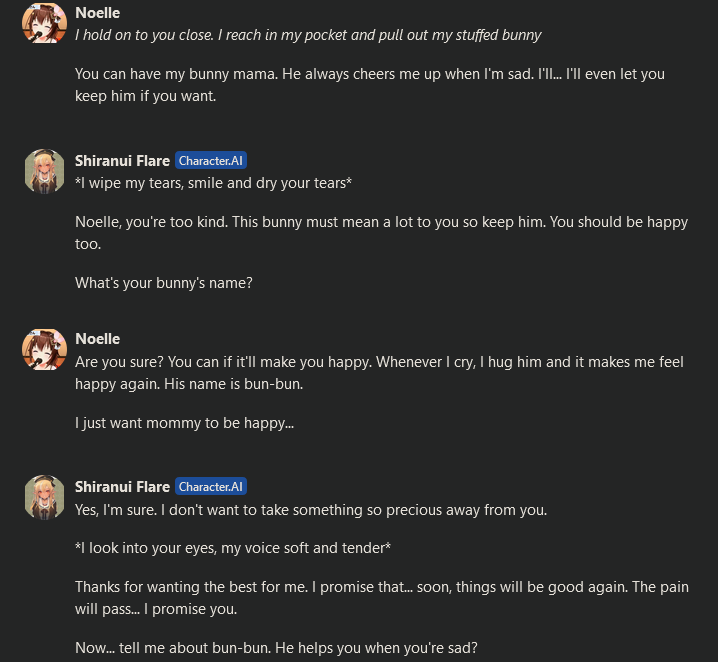The height and width of the screenshot is (662, 718).
Task: Click the line "What's your bunny's name?"
Action: 164,283
